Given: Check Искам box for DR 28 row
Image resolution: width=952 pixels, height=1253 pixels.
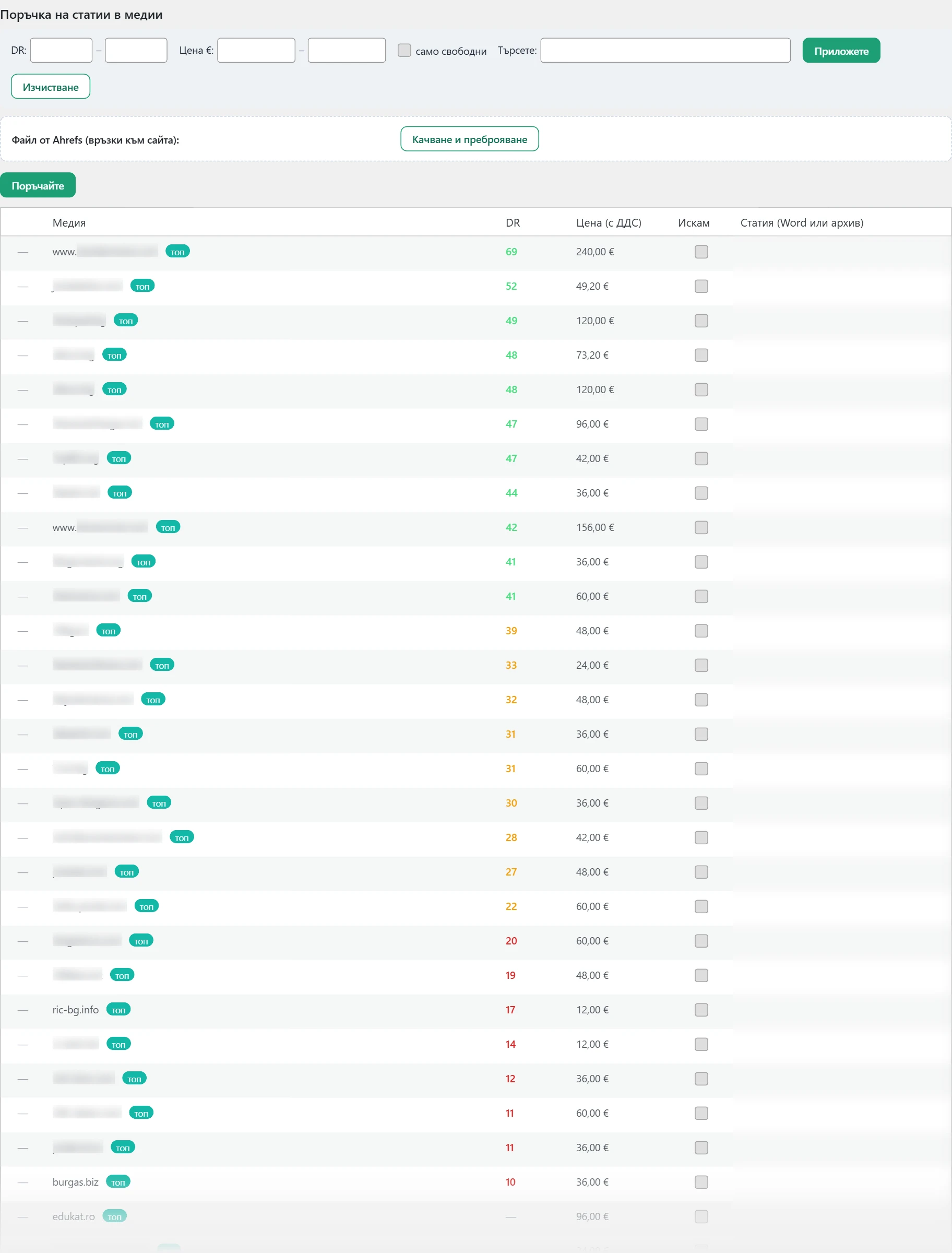Looking at the screenshot, I should [701, 837].
